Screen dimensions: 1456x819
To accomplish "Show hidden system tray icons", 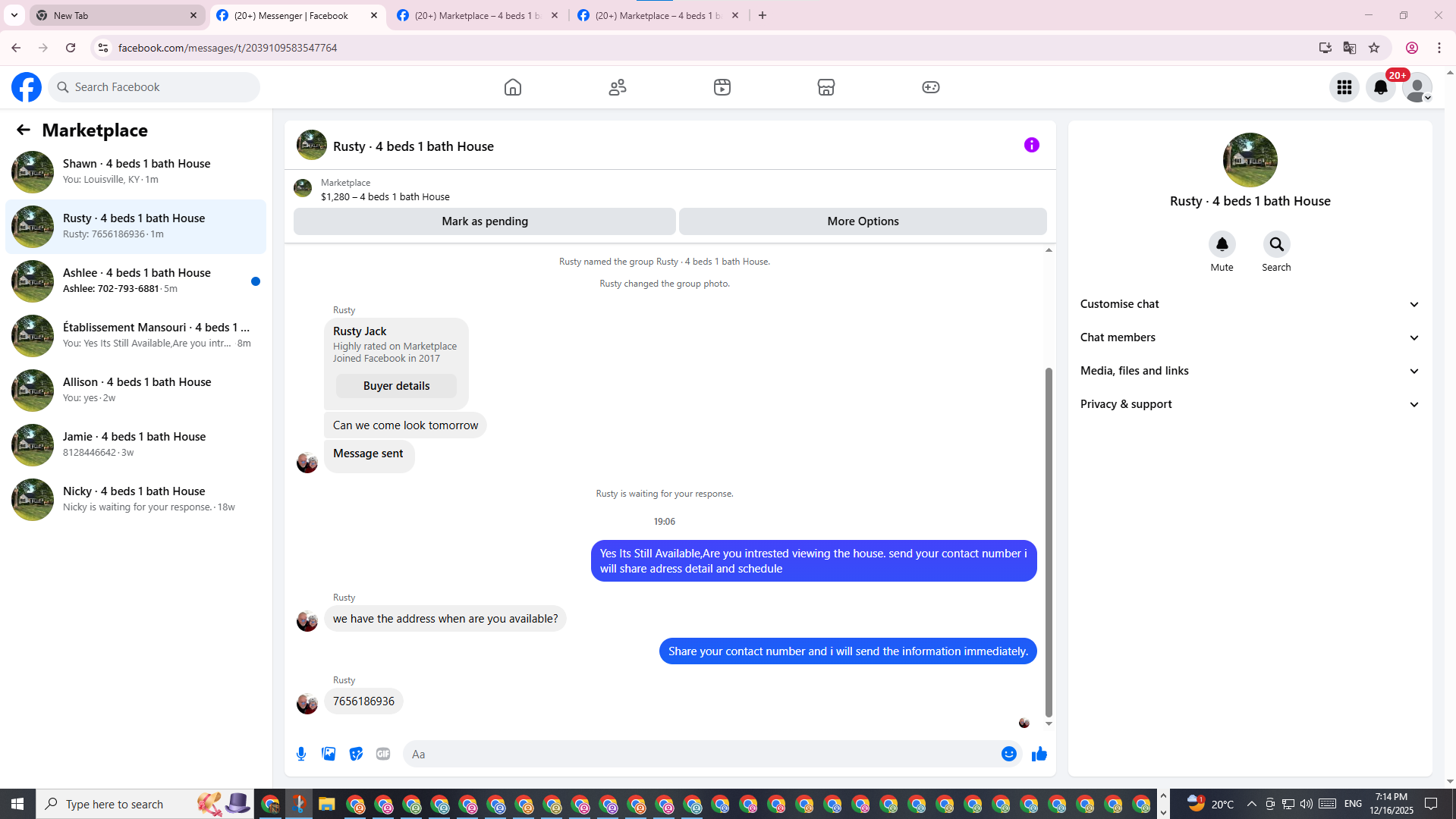I will (1252, 804).
